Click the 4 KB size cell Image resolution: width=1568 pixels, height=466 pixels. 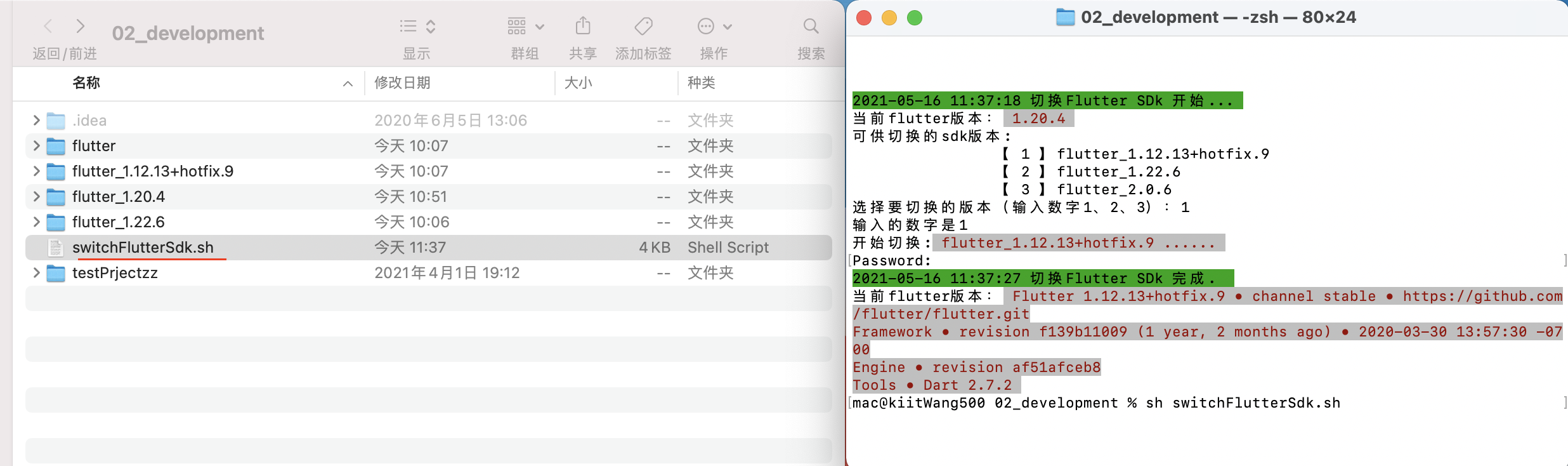(x=655, y=247)
